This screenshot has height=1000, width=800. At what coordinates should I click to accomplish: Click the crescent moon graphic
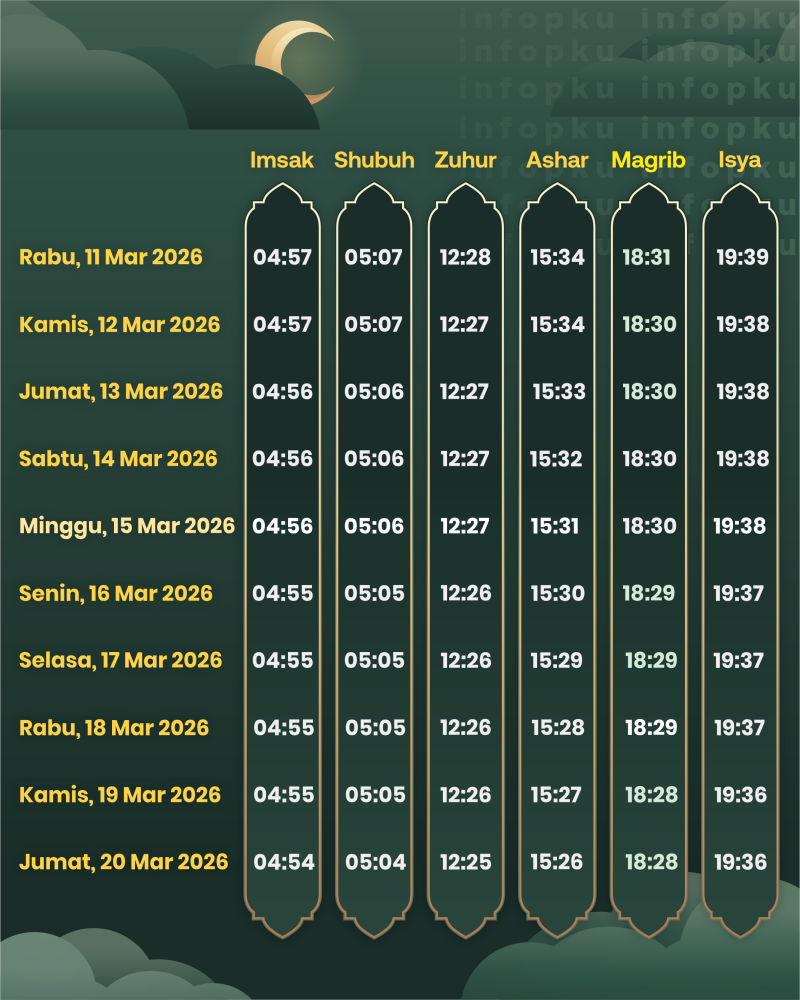[x=295, y=62]
